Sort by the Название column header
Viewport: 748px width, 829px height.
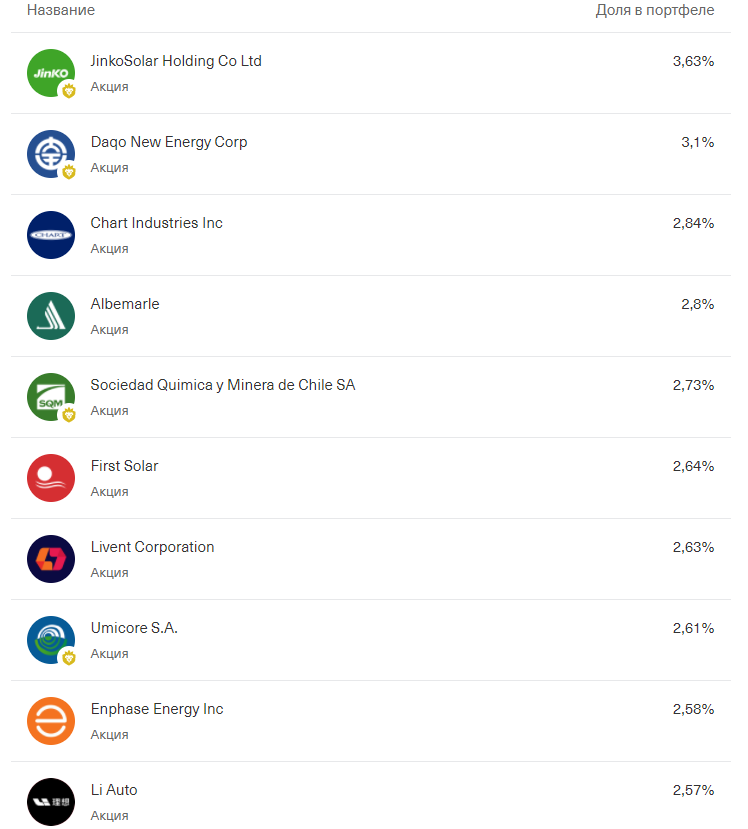point(61,10)
